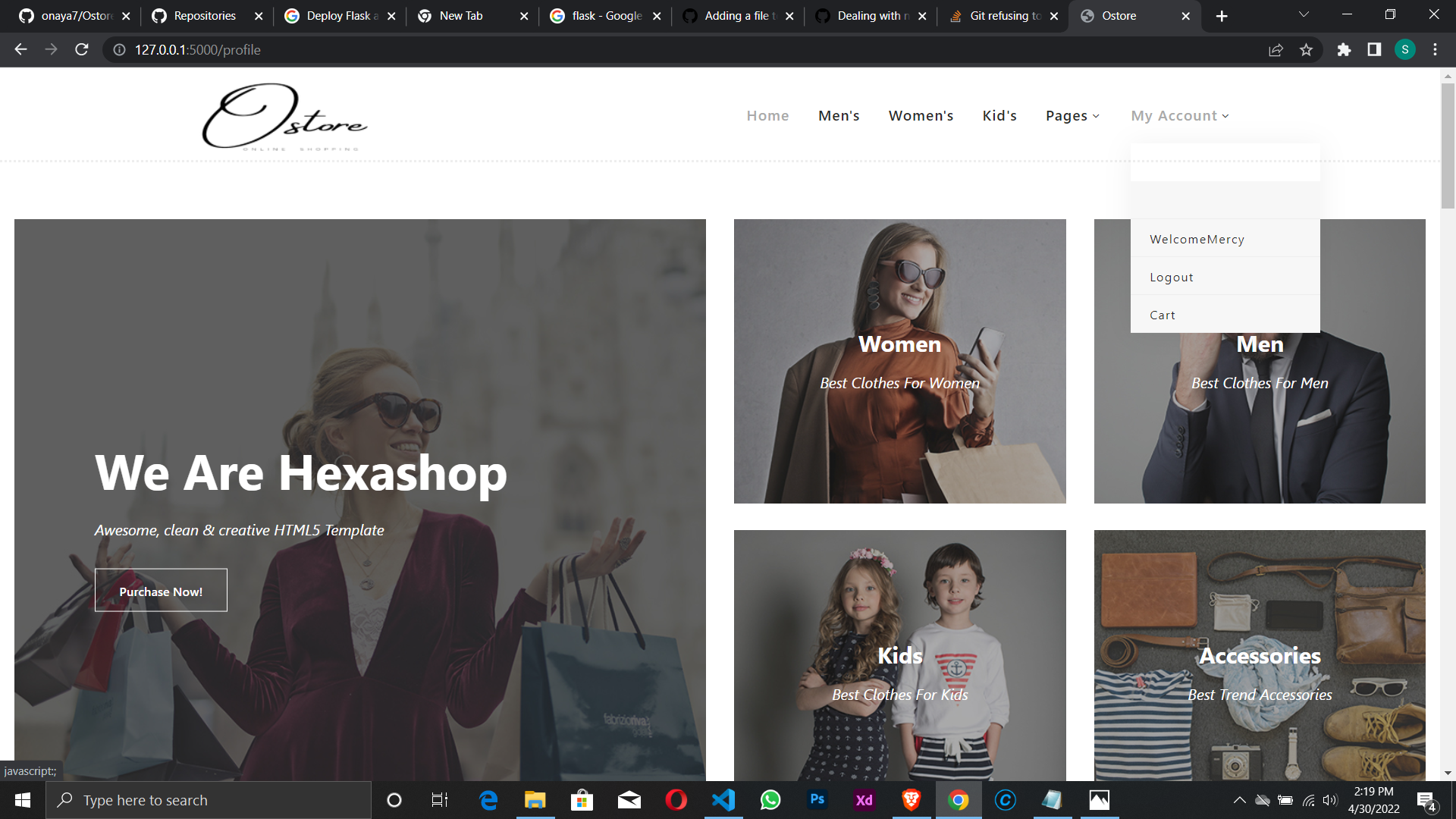Open the browser extensions puzzle icon
The image size is (1456, 819).
[1344, 50]
